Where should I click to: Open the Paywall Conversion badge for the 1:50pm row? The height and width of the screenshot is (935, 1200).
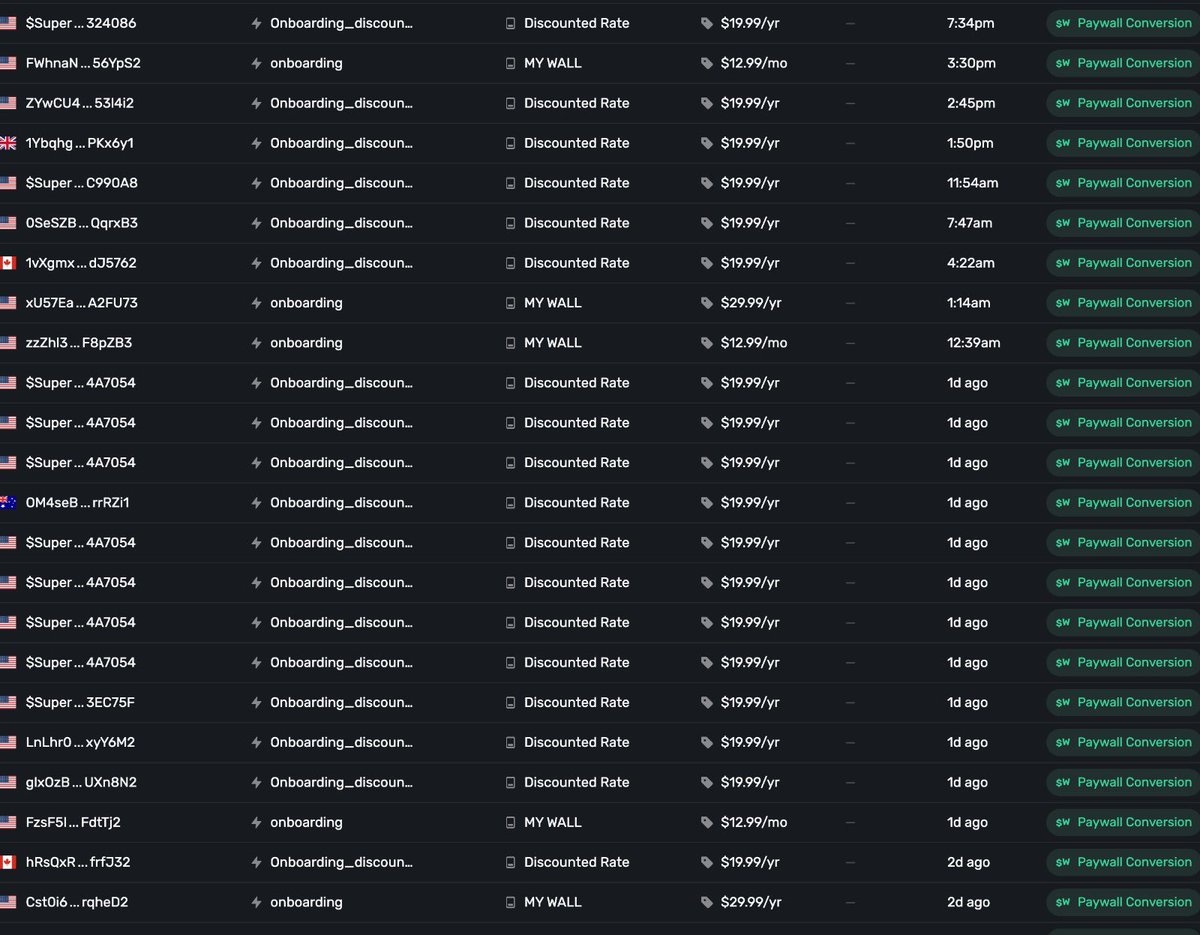[1123, 143]
